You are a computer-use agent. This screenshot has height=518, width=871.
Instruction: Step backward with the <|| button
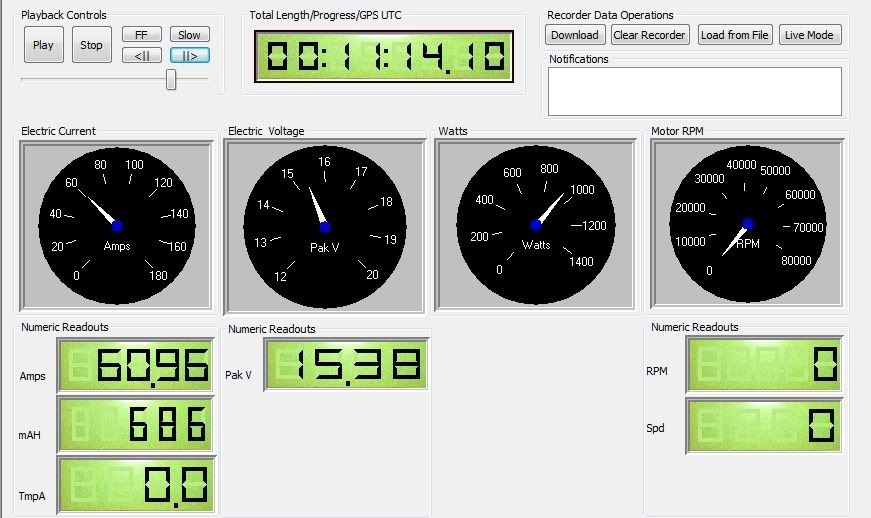142,55
